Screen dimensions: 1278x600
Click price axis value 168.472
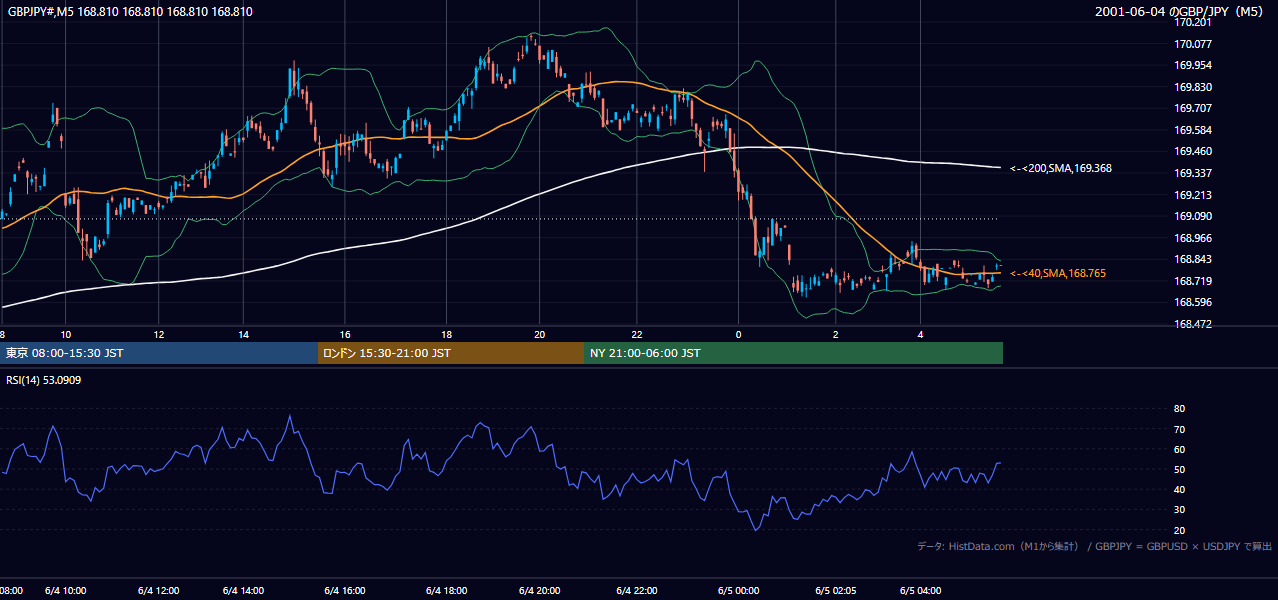(x=1193, y=324)
